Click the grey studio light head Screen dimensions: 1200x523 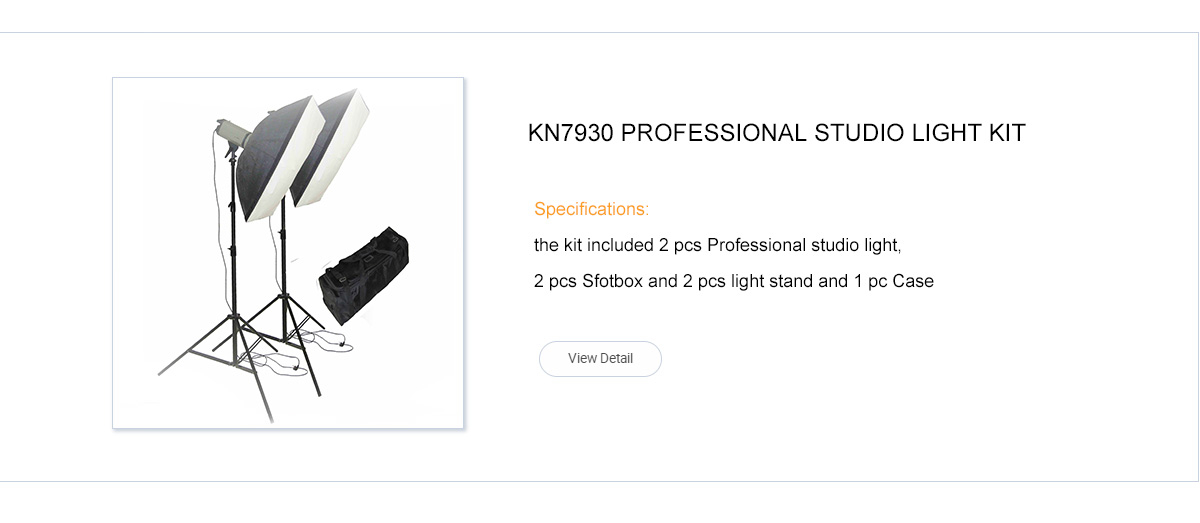[230, 131]
